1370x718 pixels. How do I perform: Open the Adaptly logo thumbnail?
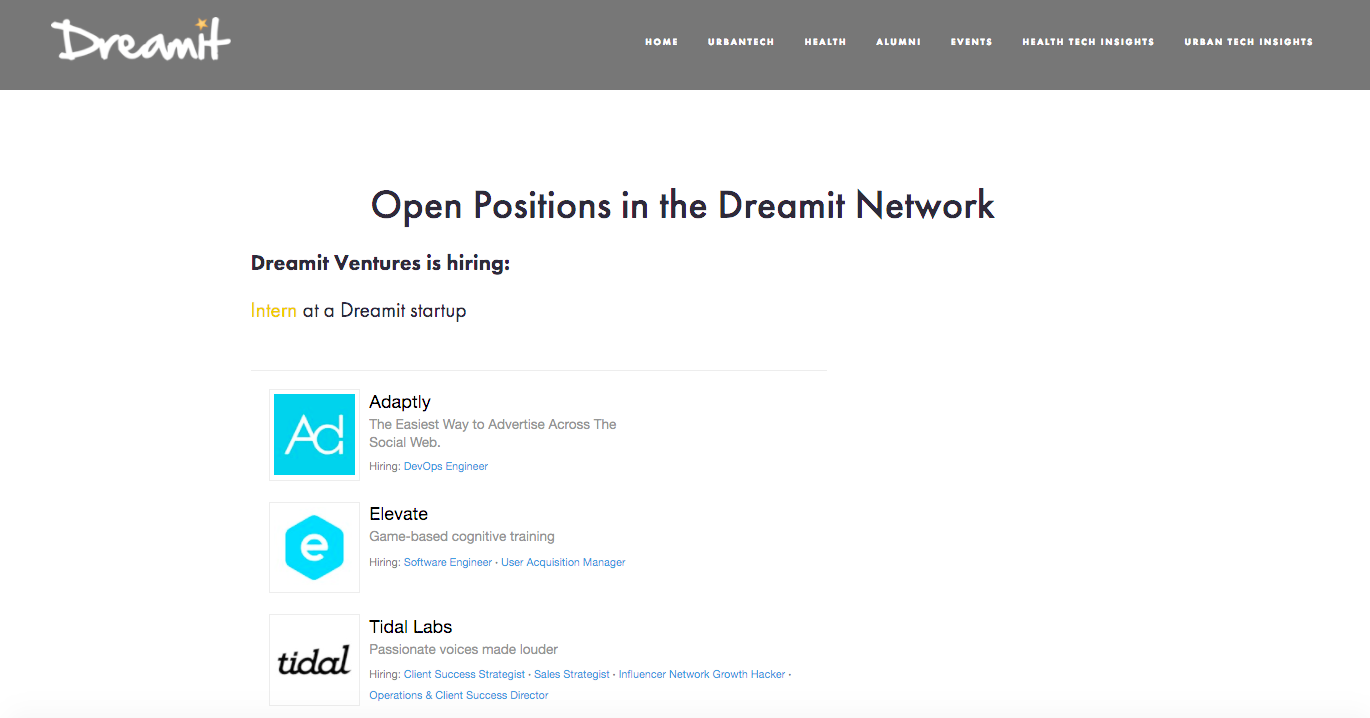click(314, 435)
